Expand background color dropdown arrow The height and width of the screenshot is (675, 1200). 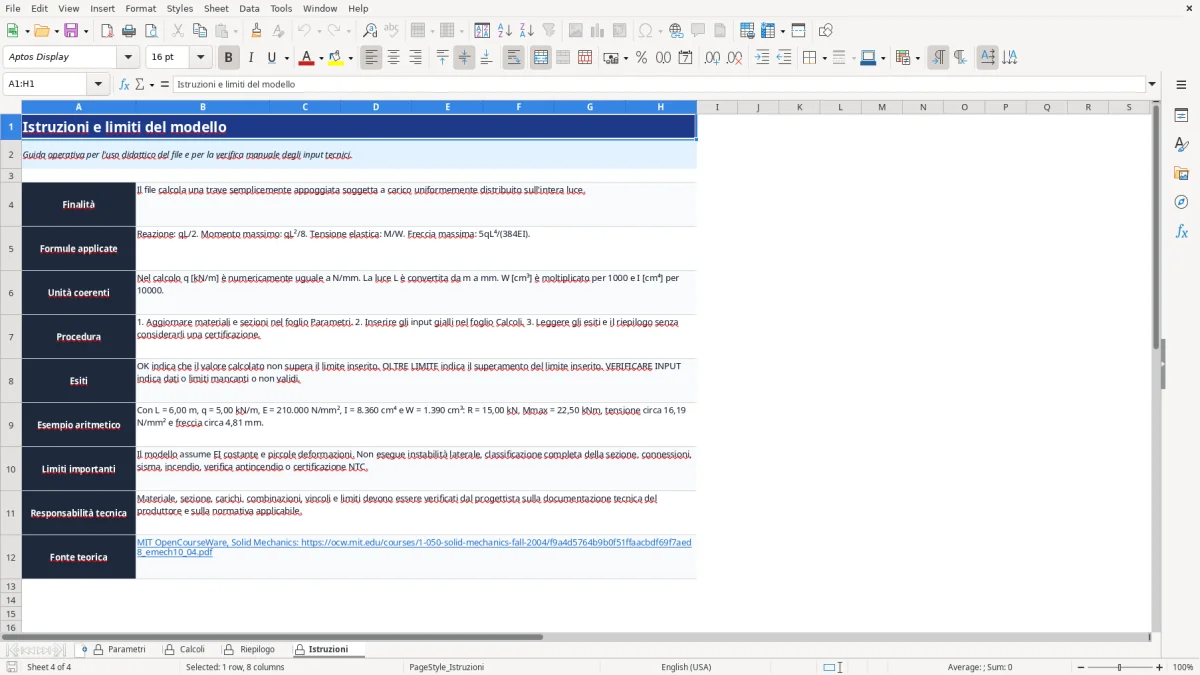[x=350, y=58]
